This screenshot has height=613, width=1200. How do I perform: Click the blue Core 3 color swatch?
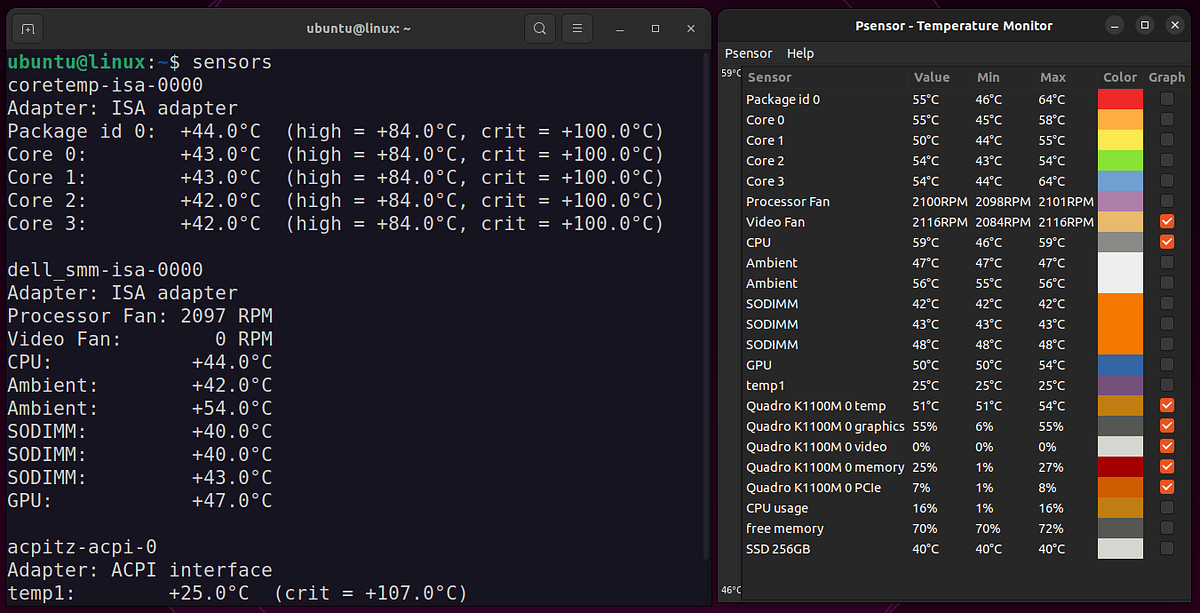click(x=1120, y=181)
